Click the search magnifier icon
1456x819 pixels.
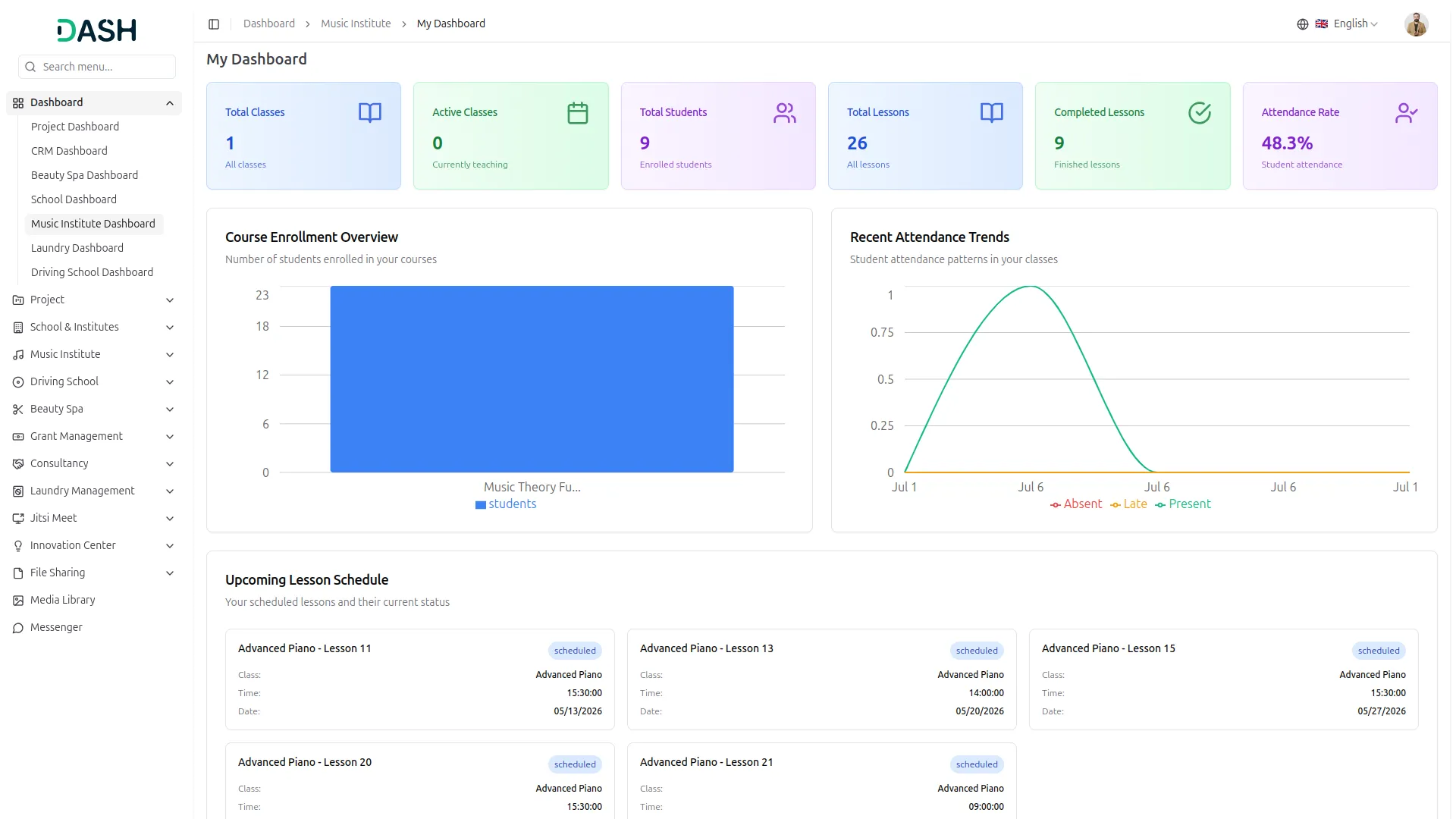click(30, 67)
